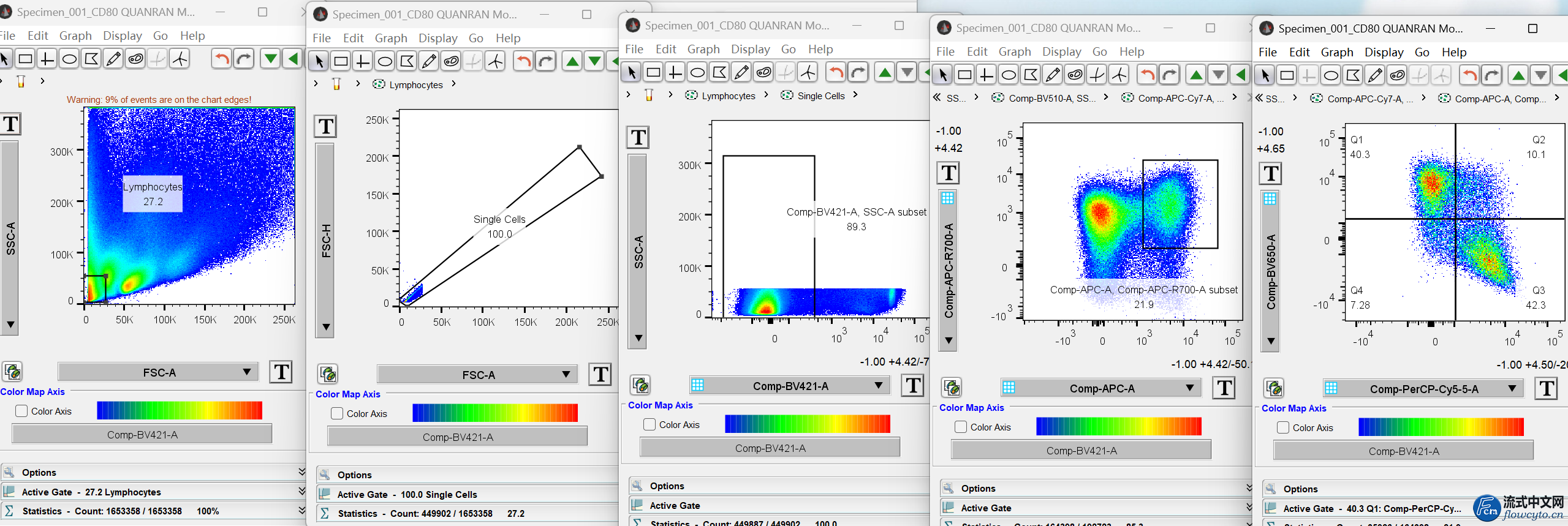The height and width of the screenshot is (526, 1568).
Task: Click the X-axis transform grid icon beside Comp-PerCP-Cy5-5-A
Action: [x=1331, y=388]
